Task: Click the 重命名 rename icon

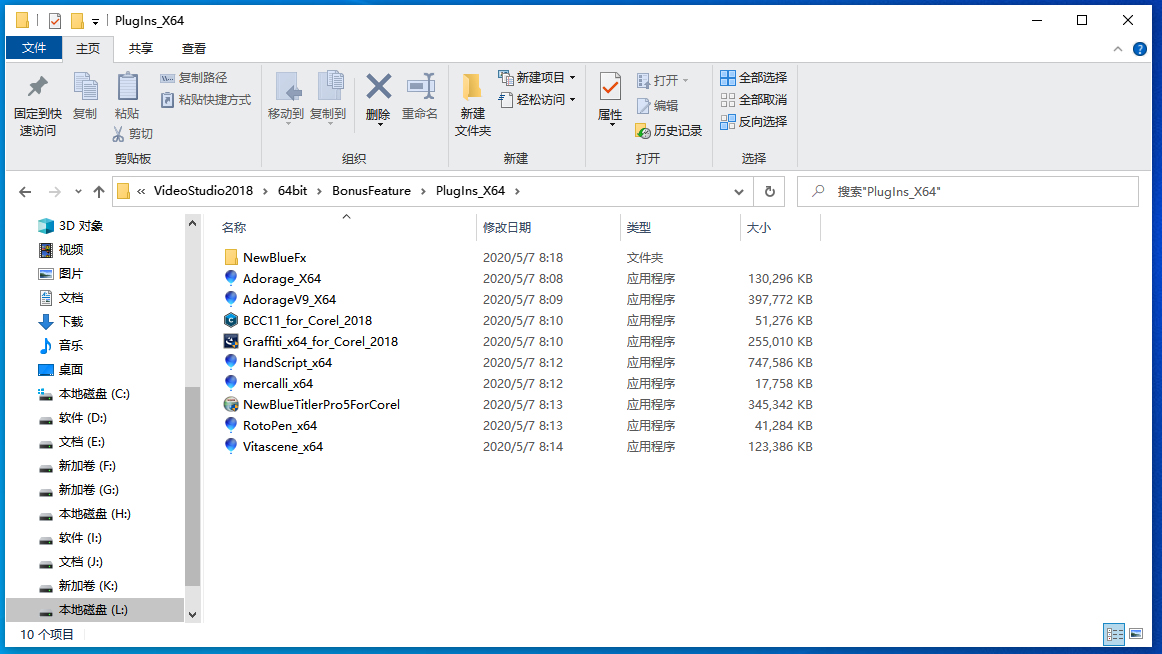Action: [x=420, y=87]
